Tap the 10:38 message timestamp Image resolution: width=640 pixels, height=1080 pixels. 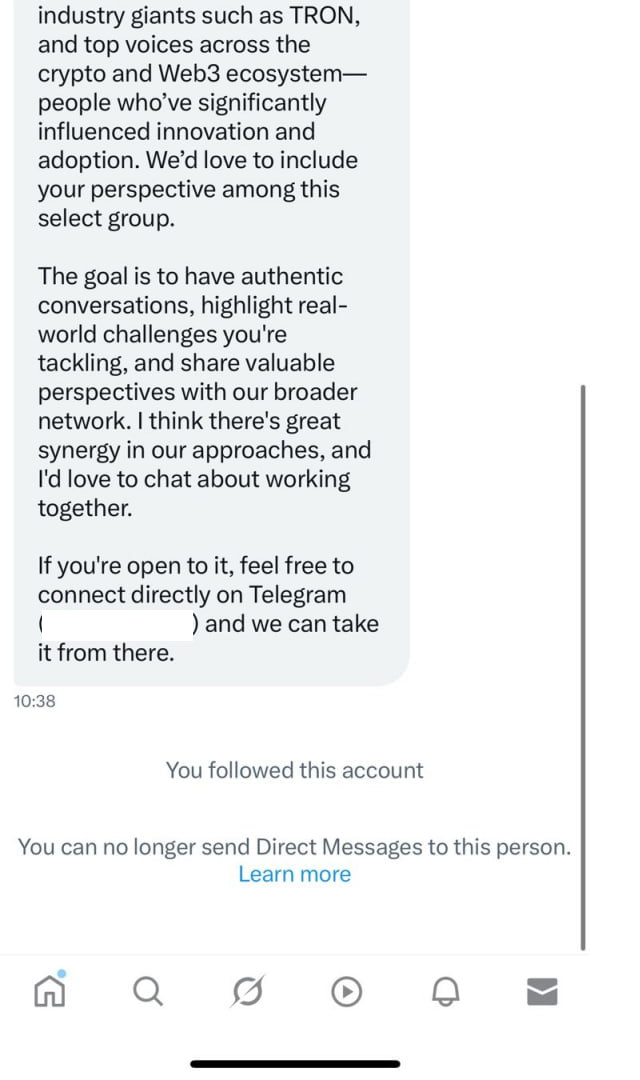tap(34, 701)
